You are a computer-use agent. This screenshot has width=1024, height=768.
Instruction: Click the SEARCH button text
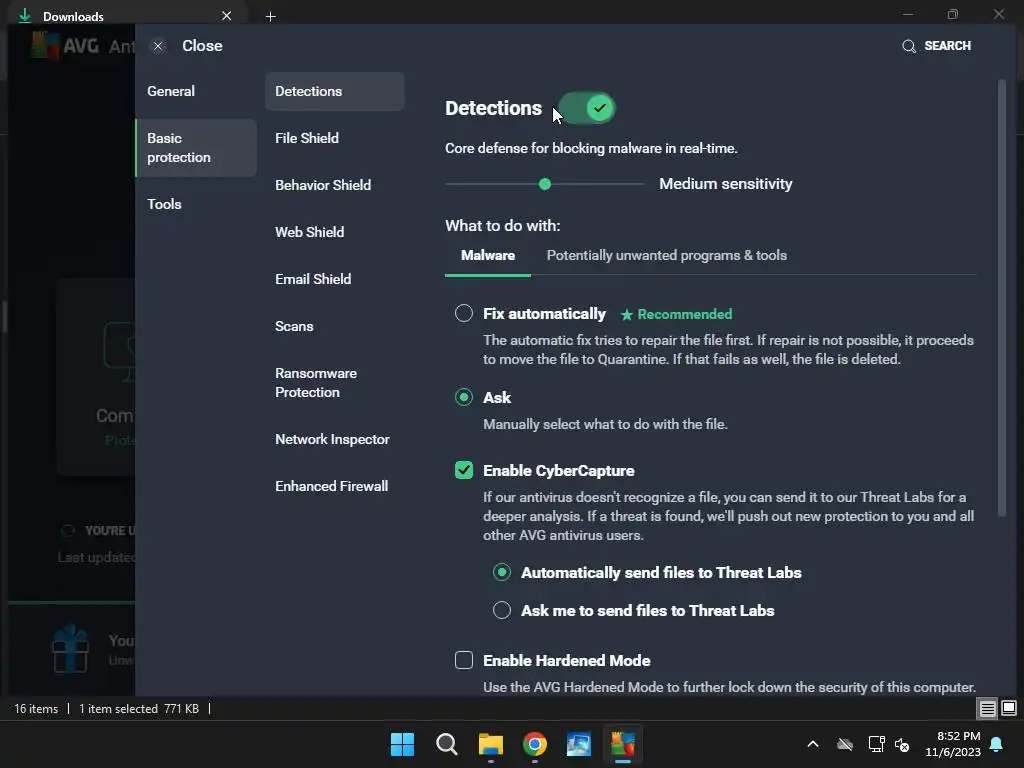click(x=948, y=46)
